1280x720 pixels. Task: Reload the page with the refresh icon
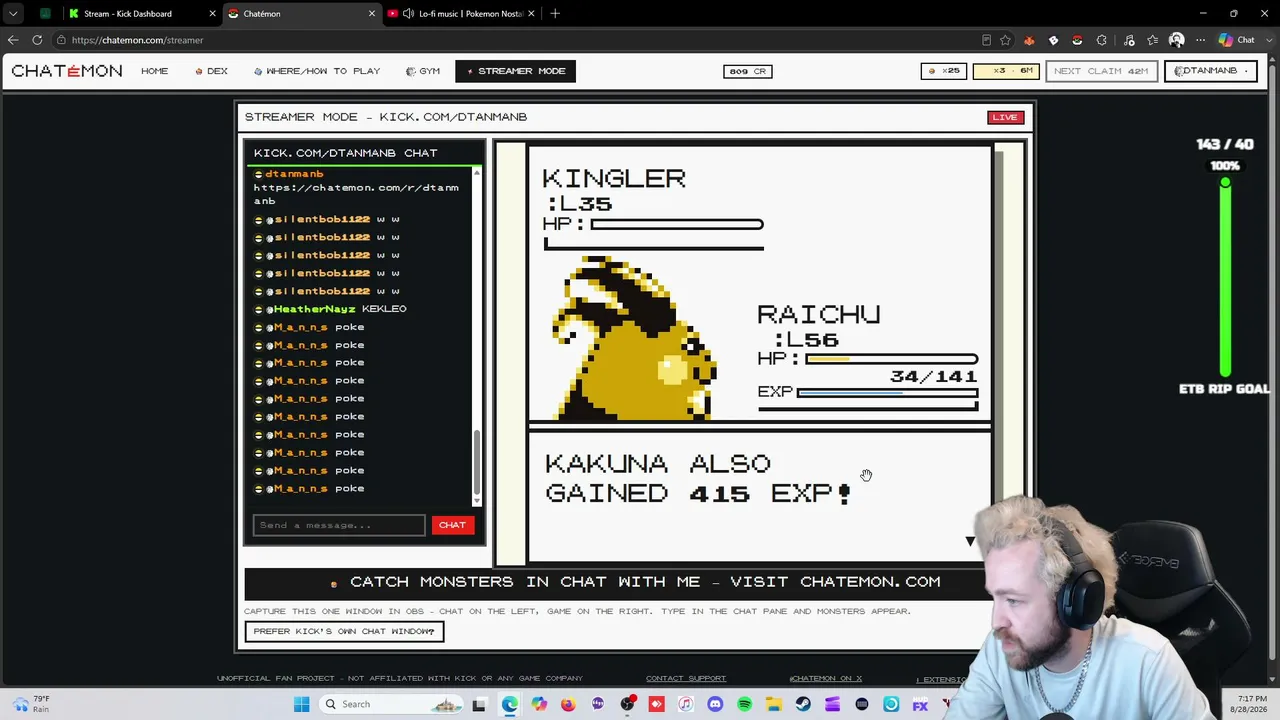37,40
